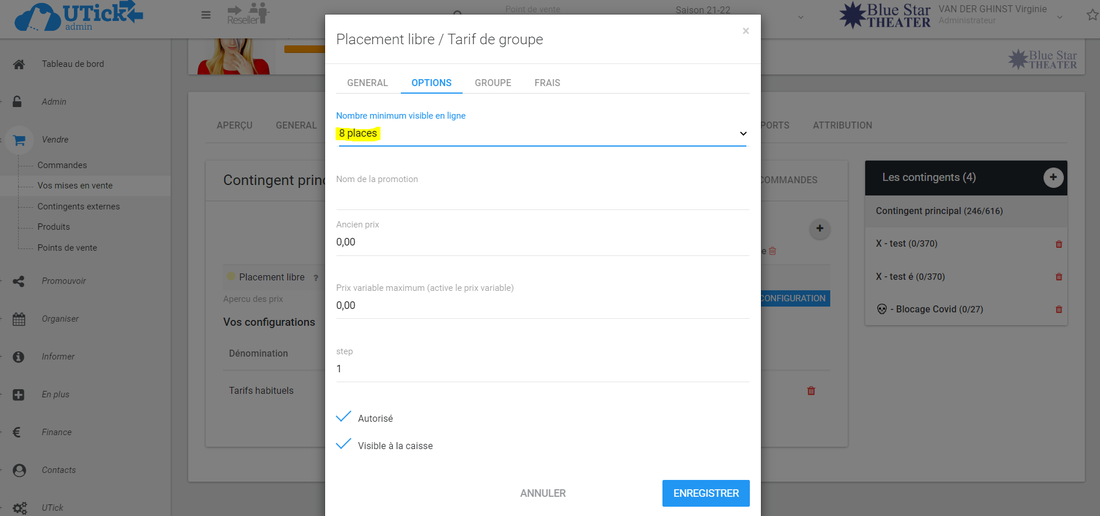Delete the Blocage Covid contingent
The image size is (1100, 516).
pos(1059,310)
